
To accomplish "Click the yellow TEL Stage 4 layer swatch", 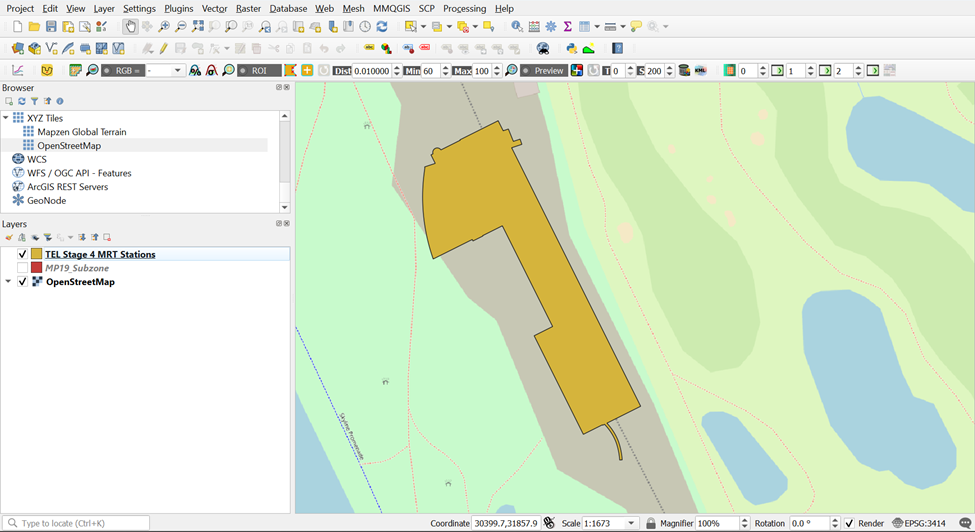I will (37, 255).
